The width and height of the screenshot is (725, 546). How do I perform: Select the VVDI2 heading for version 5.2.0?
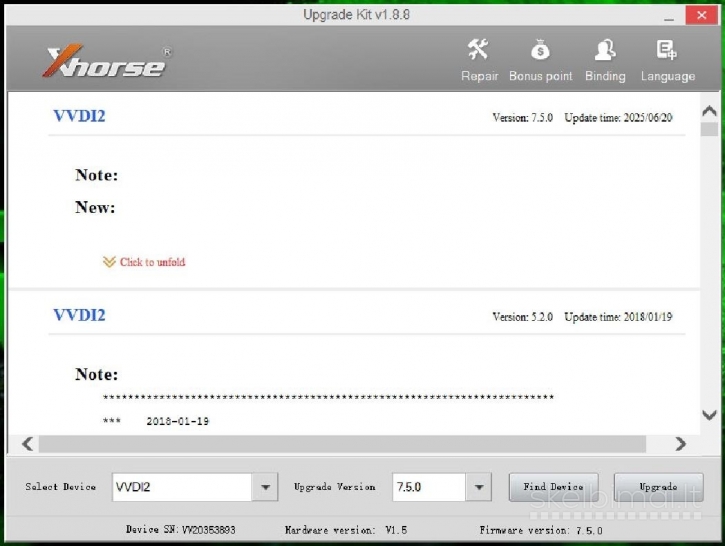pos(80,315)
